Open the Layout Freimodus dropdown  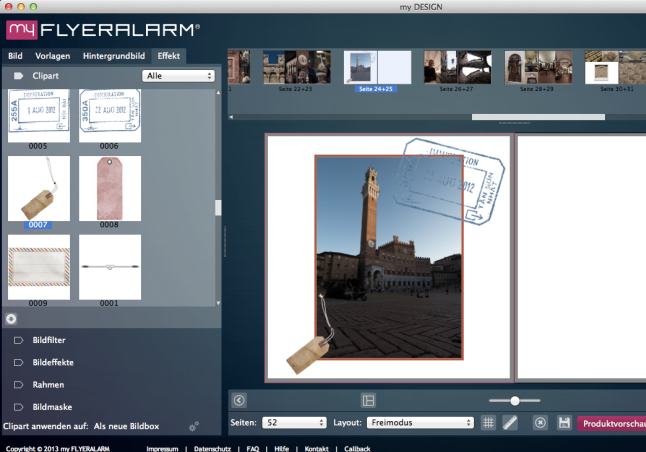(x=419, y=423)
